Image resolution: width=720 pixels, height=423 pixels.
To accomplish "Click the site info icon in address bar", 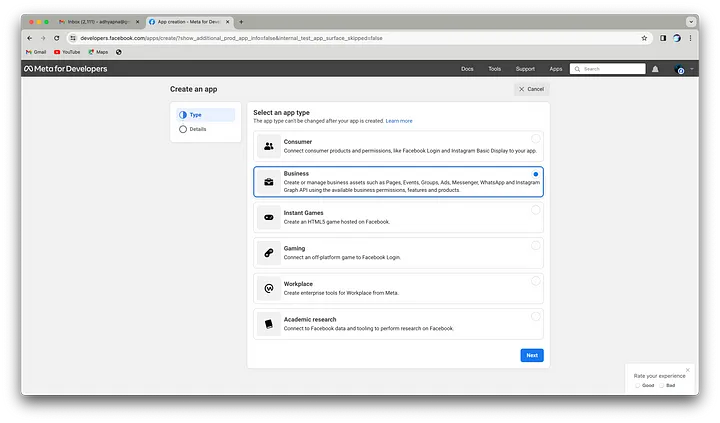I will pos(73,38).
